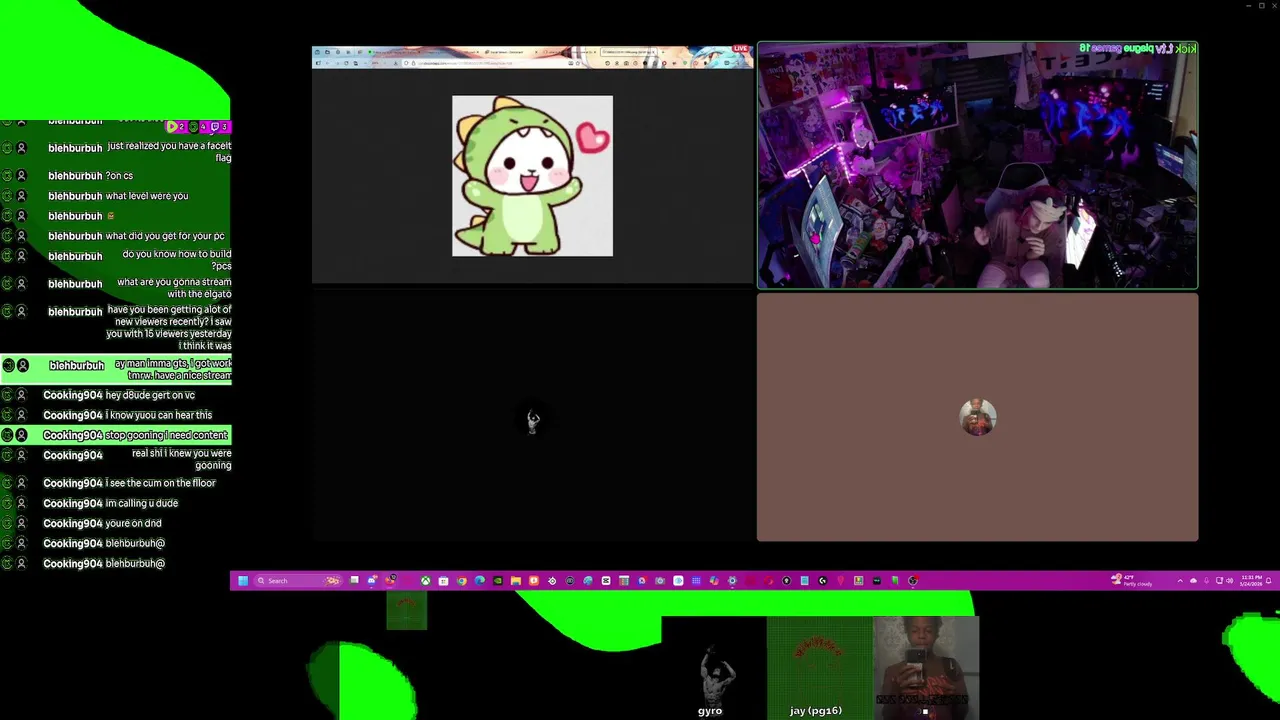
Task: Launch the Xbox app from taskbar
Action: (x=425, y=580)
